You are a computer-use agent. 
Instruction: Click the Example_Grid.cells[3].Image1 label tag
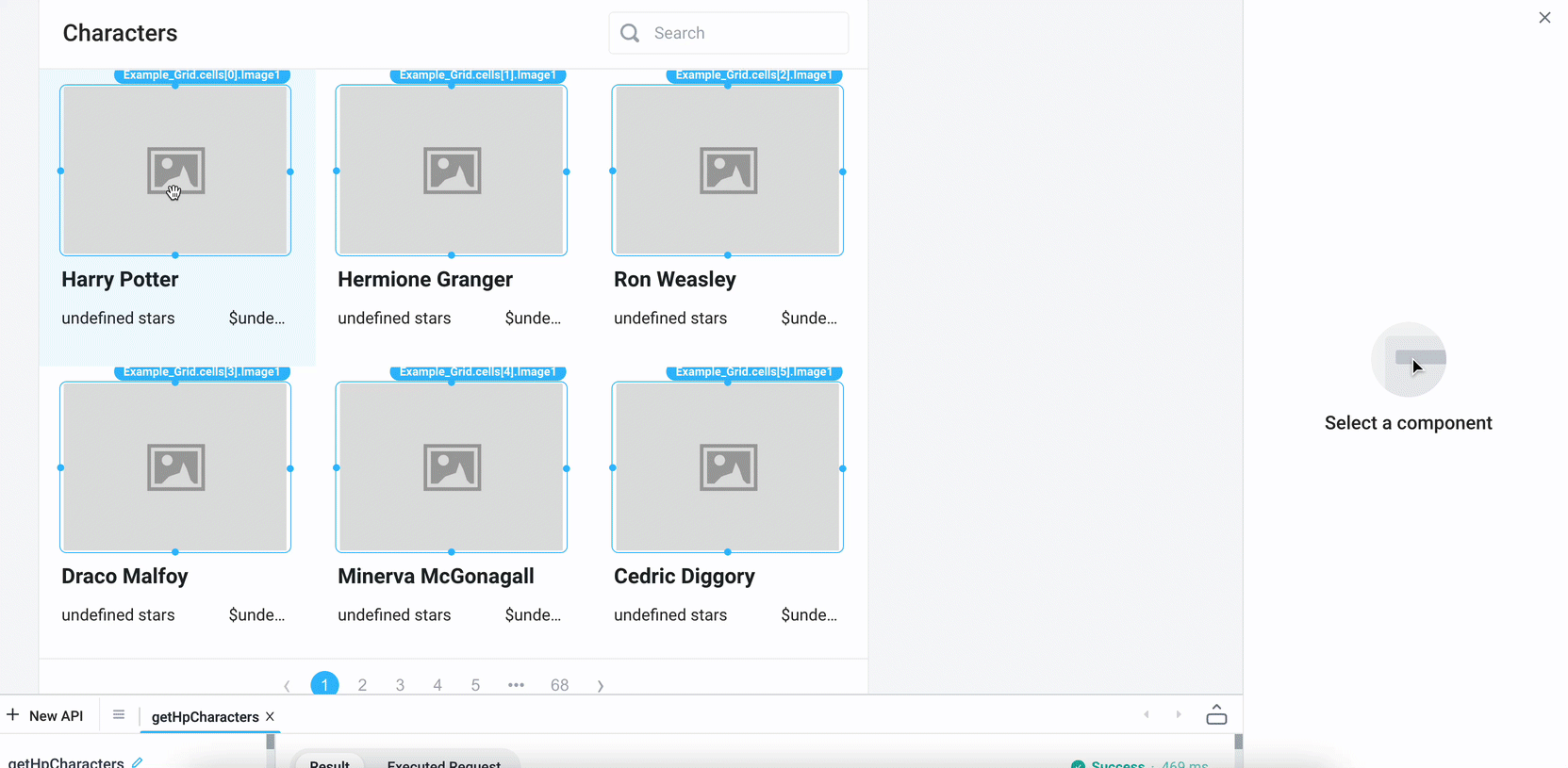point(202,372)
